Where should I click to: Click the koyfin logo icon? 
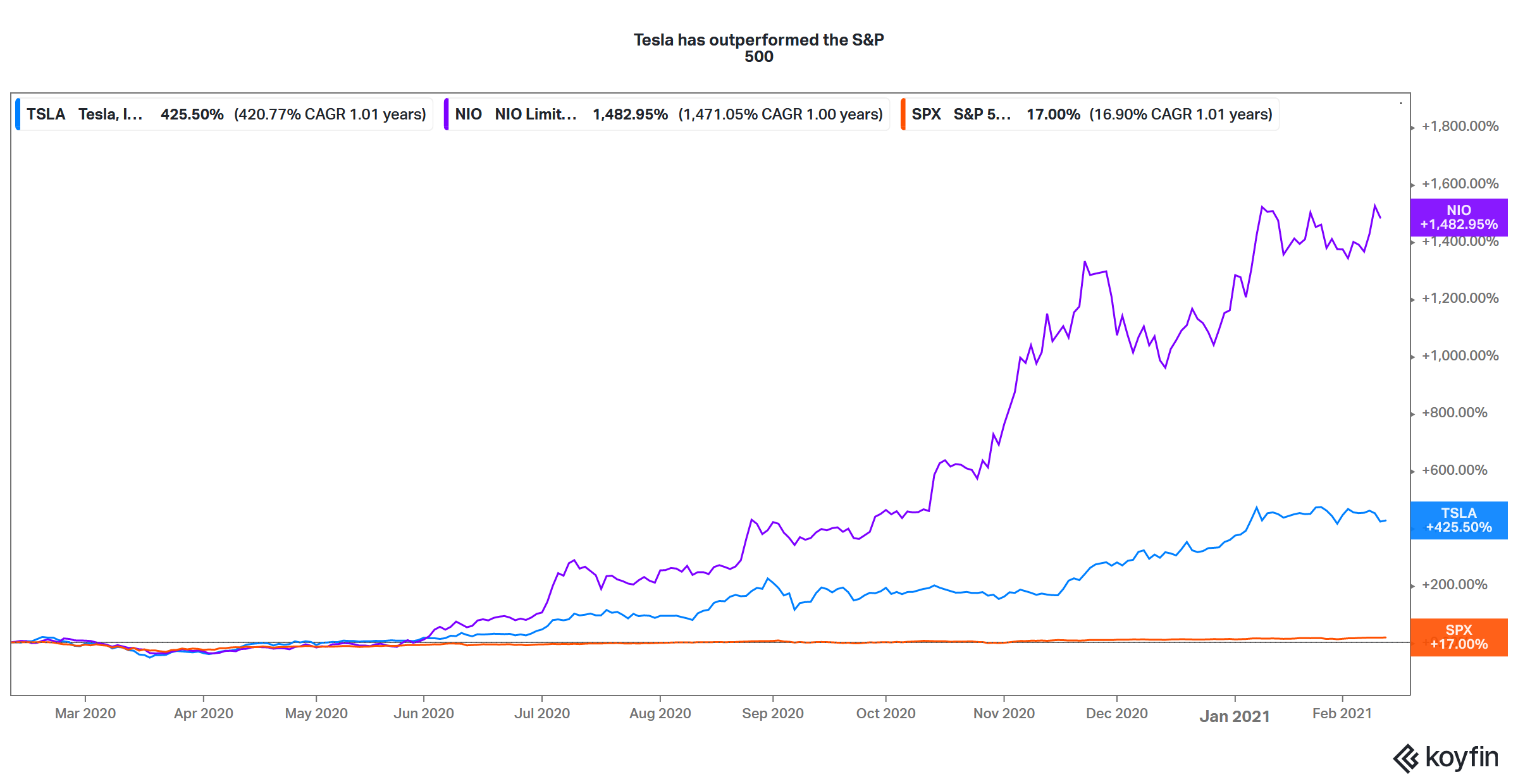1406,759
